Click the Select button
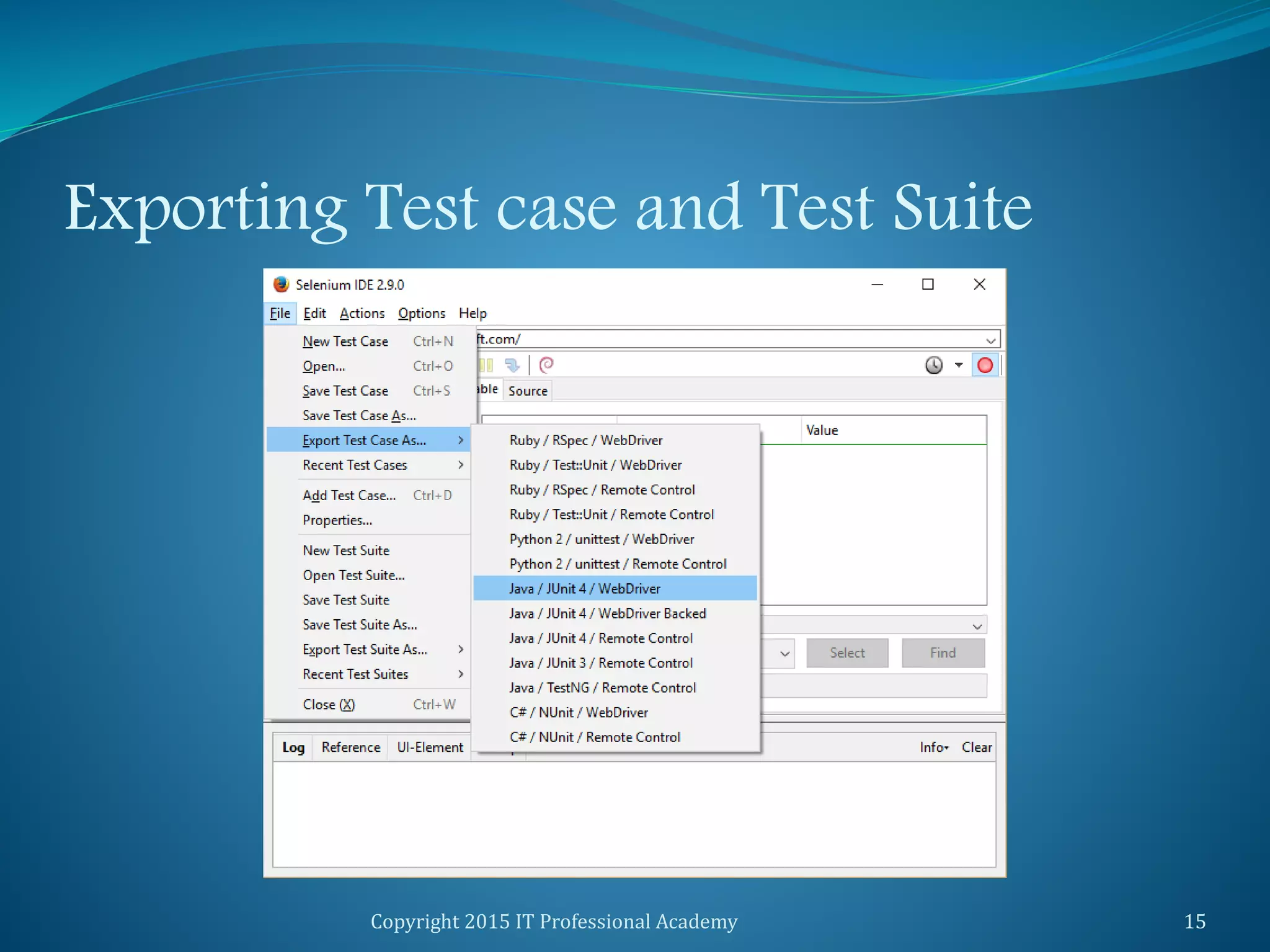Screen dimensions: 1270x952 coord(847,653)
